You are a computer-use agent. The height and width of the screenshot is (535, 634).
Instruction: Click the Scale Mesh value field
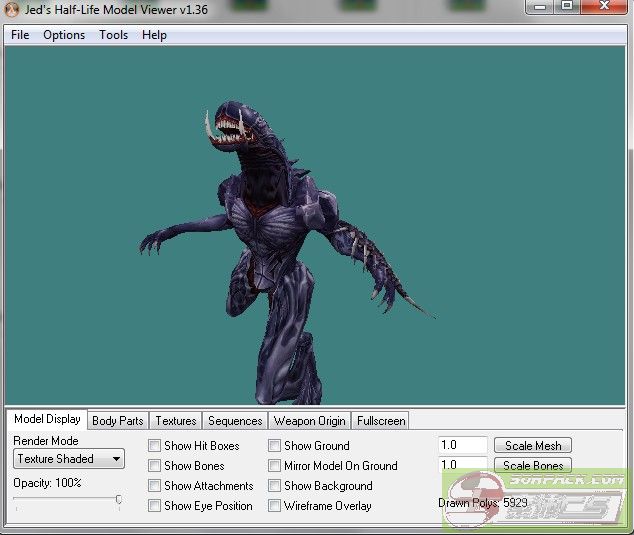[462, 446]
